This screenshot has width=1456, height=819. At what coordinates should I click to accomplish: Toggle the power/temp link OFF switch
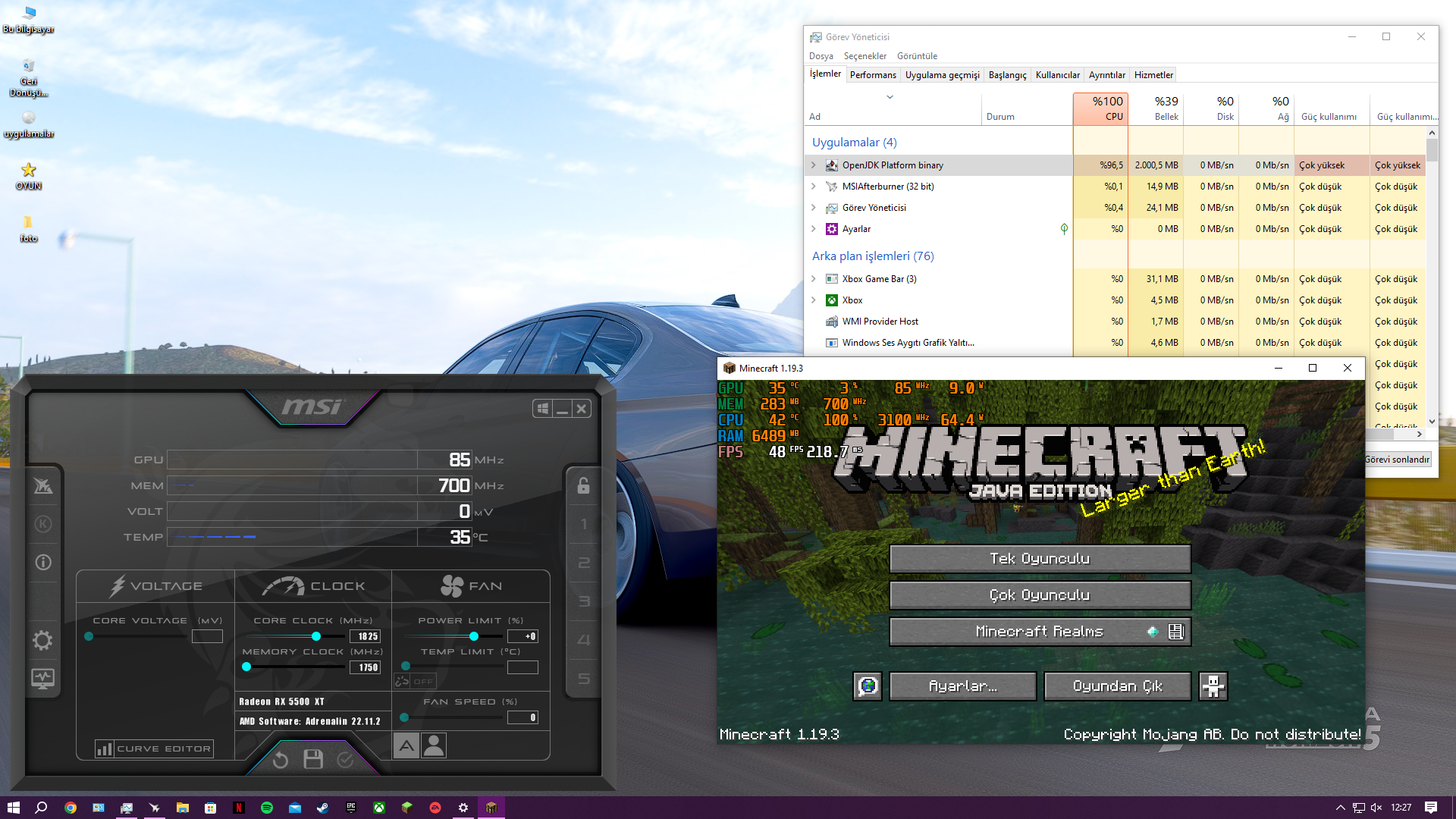pos(415,681)
